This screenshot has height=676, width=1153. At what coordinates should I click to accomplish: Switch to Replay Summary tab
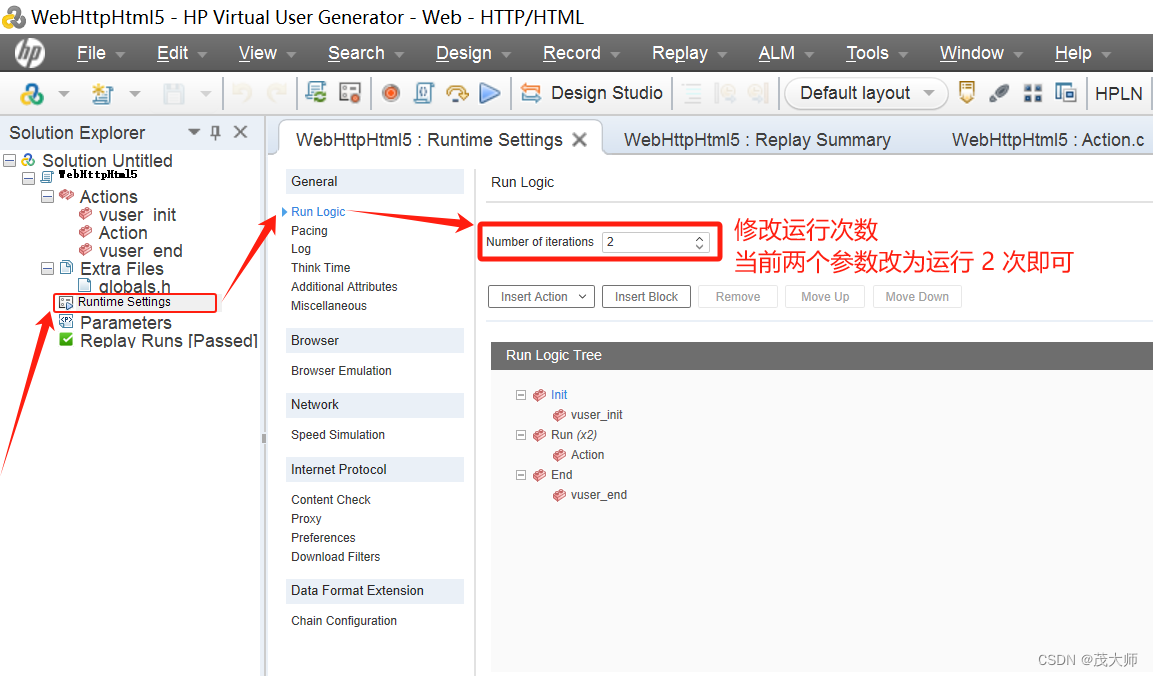click(757, 140)
